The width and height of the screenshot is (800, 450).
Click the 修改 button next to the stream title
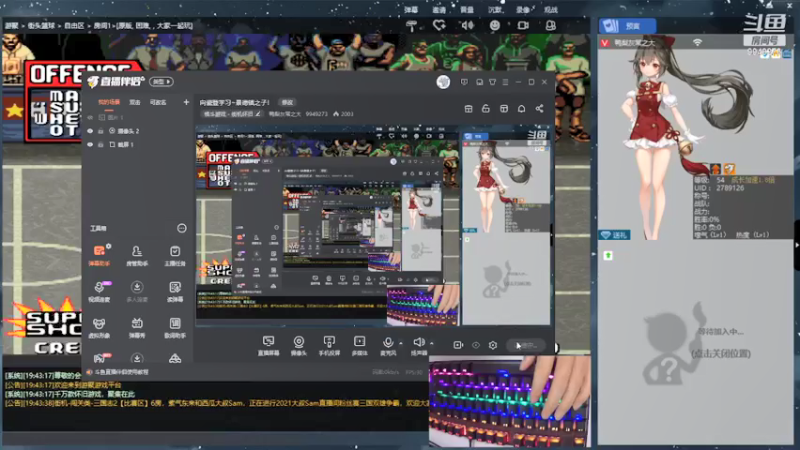click(x=288, y=103)
